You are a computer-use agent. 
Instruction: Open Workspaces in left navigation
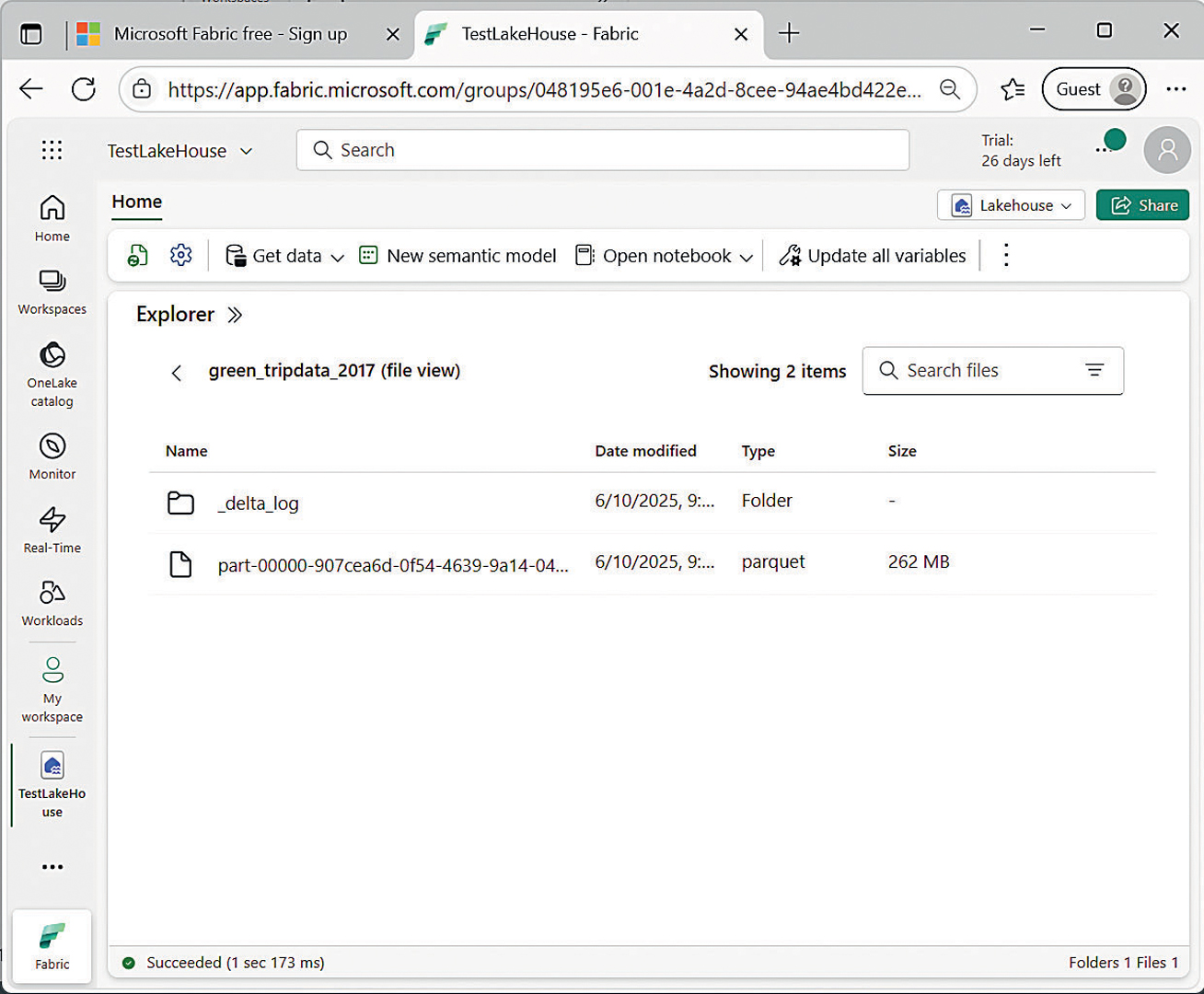pyautogui.click(x=52, y=292)
